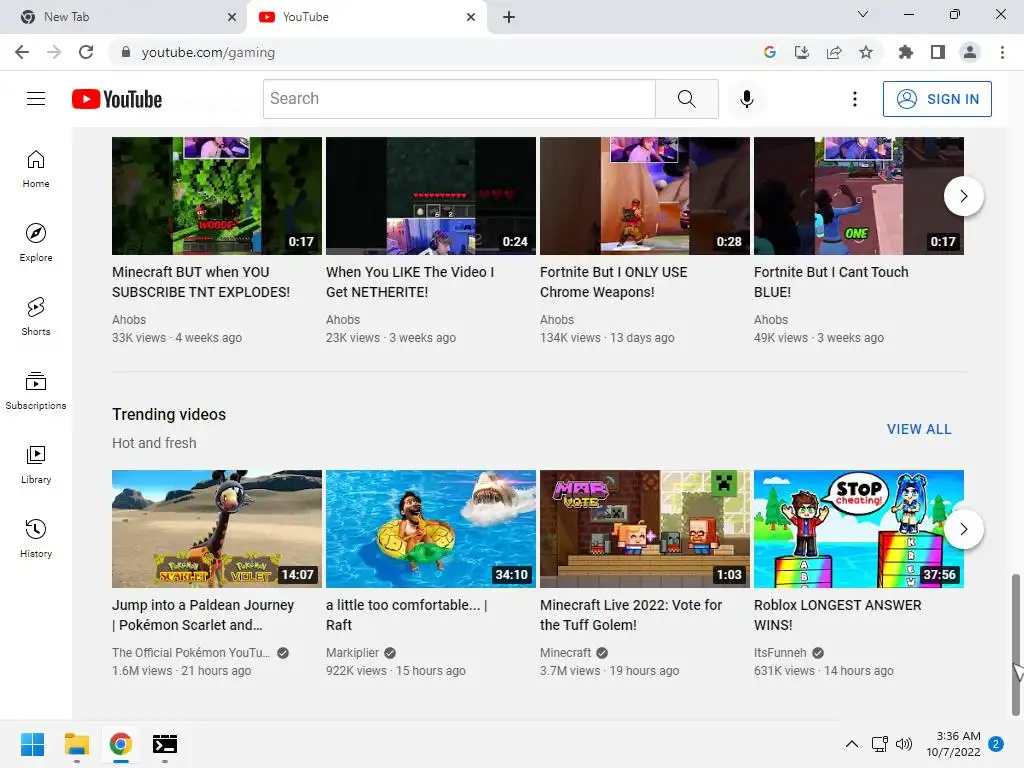Show next Ahobs shorts with arrow
Screen dimensions: 1024x768
coord(963,196)
